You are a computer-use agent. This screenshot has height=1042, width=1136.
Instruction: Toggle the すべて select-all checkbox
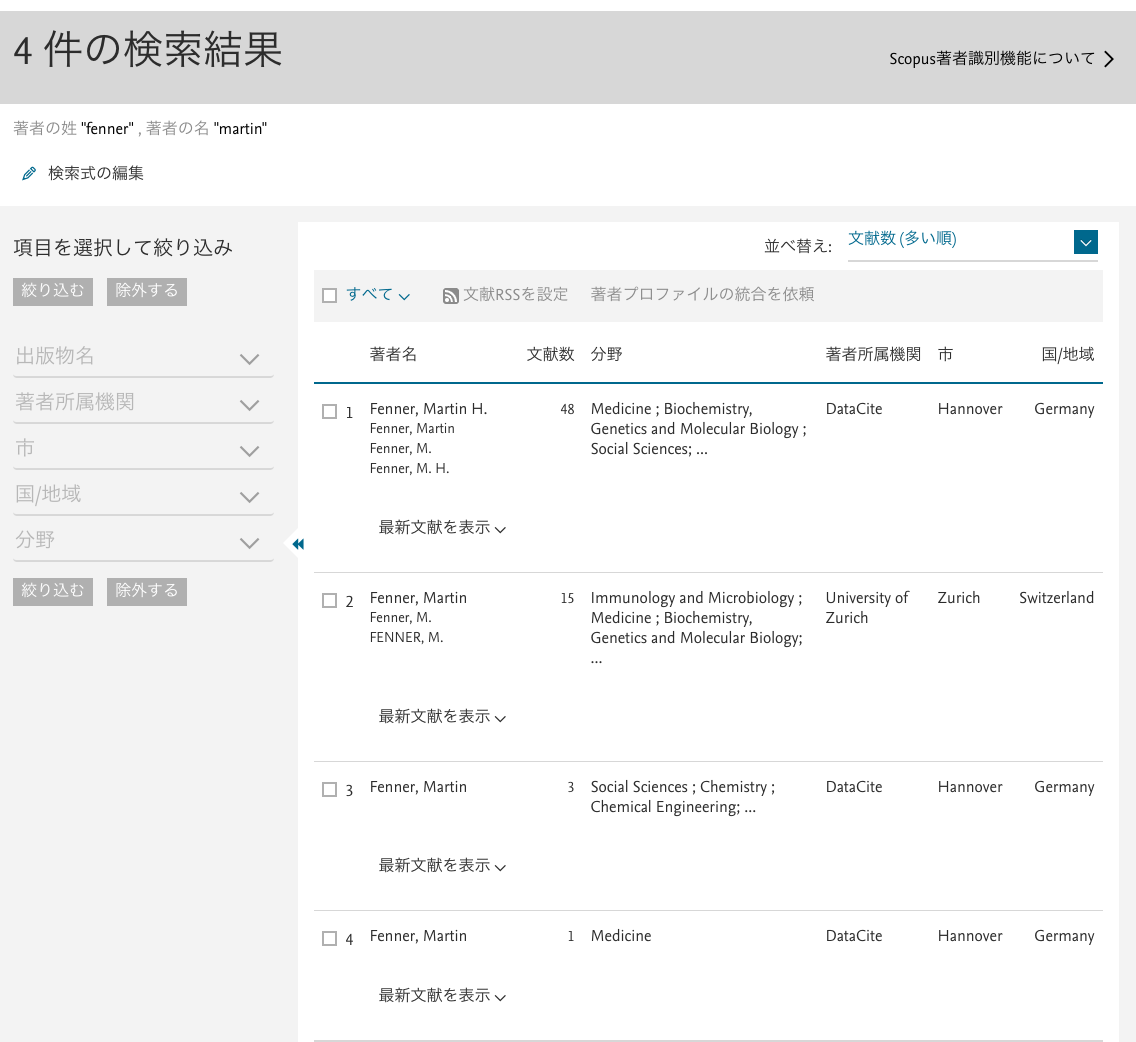[x=330, y=296]
